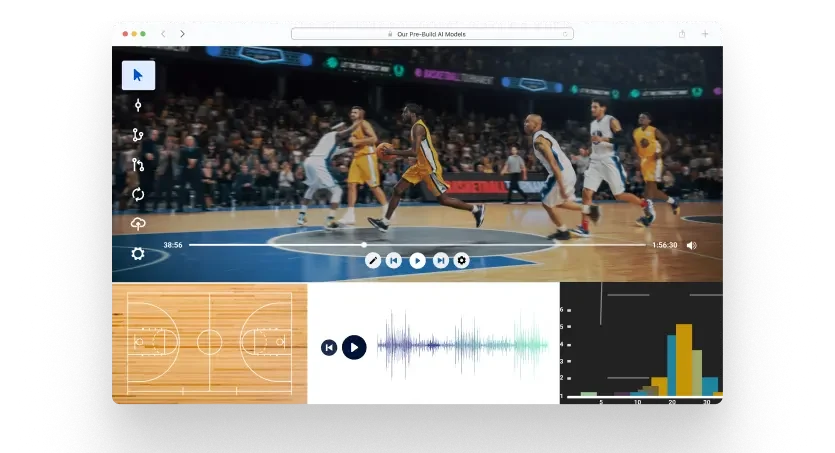The width and height of the screenshot is (835, 453).
Task: Click the address bar titled Our Pre-Build AI Models
Action: coord(432,34)
